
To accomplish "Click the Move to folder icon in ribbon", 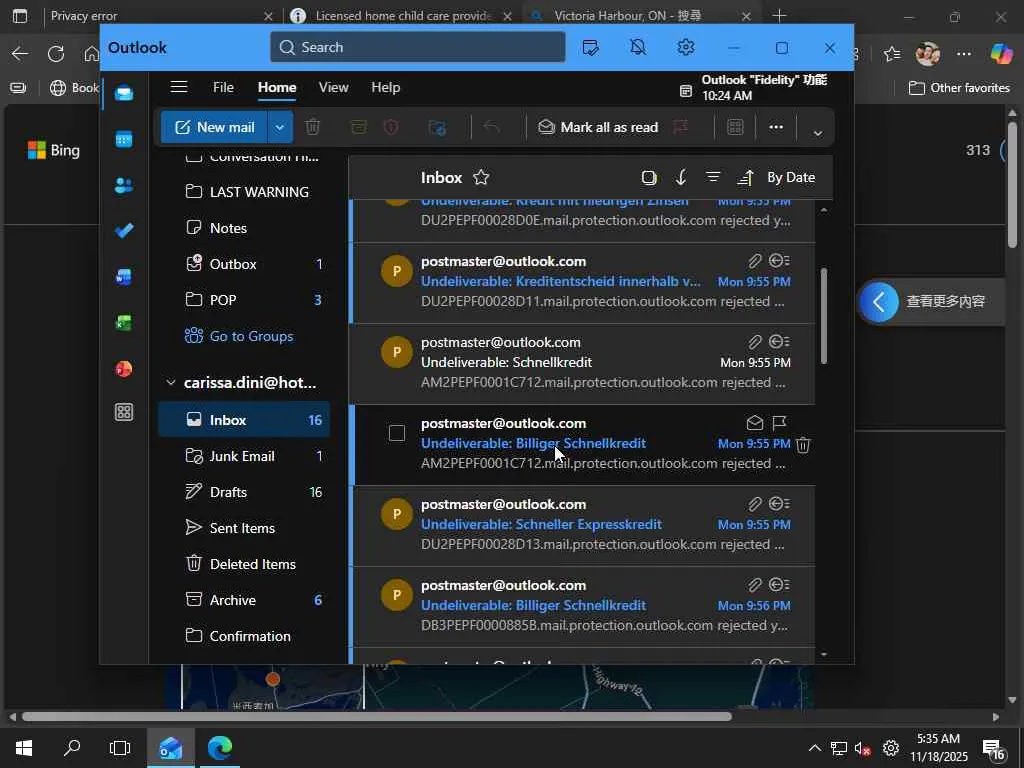I will tap(437, 127).
